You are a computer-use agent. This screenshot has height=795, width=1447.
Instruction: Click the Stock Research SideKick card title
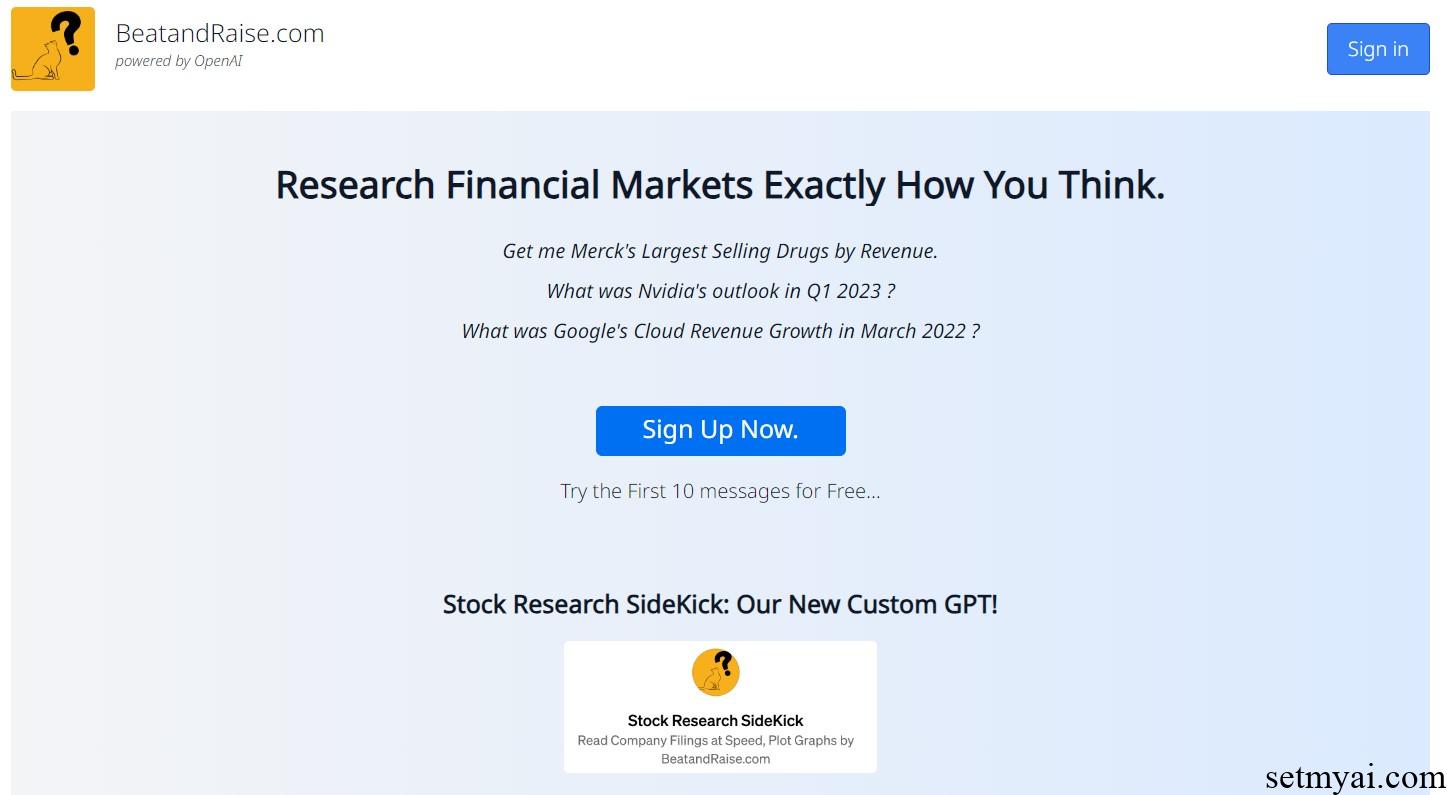coord(715,720)
